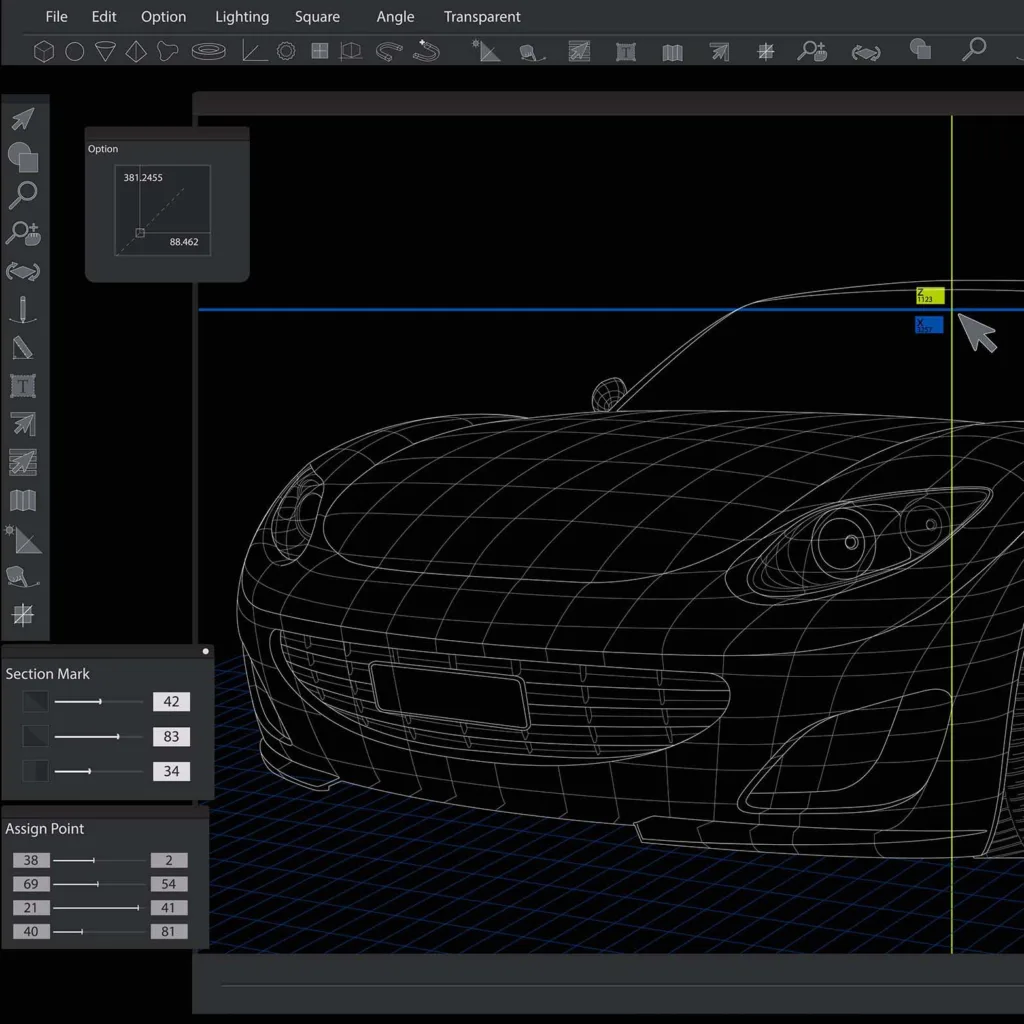This screenshot has width=1024, height=1024.
Task: Click the gear shape icon in top toolbar
Action: click(286, 51)
